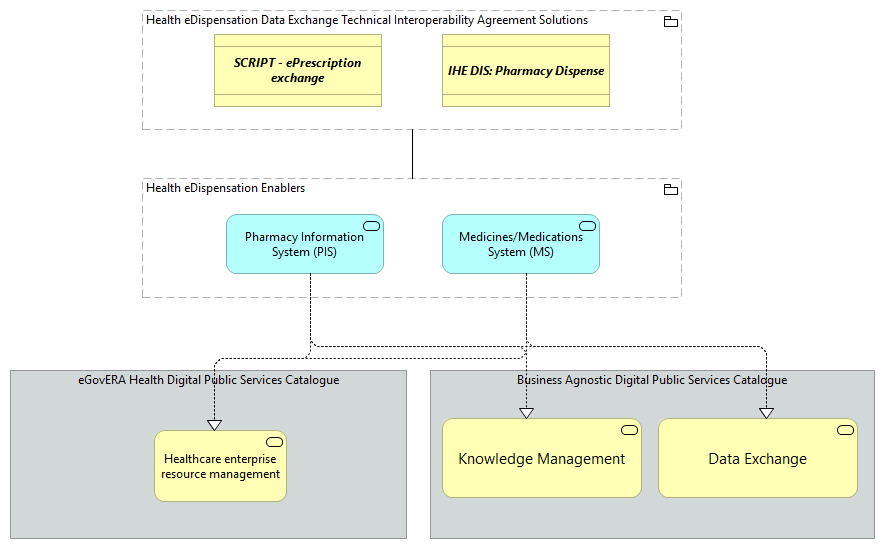Click folder icon of Technical Interoperability Agreement Solutions group
The width and height of the screenshot is (885, 549).
pos(671,22)
